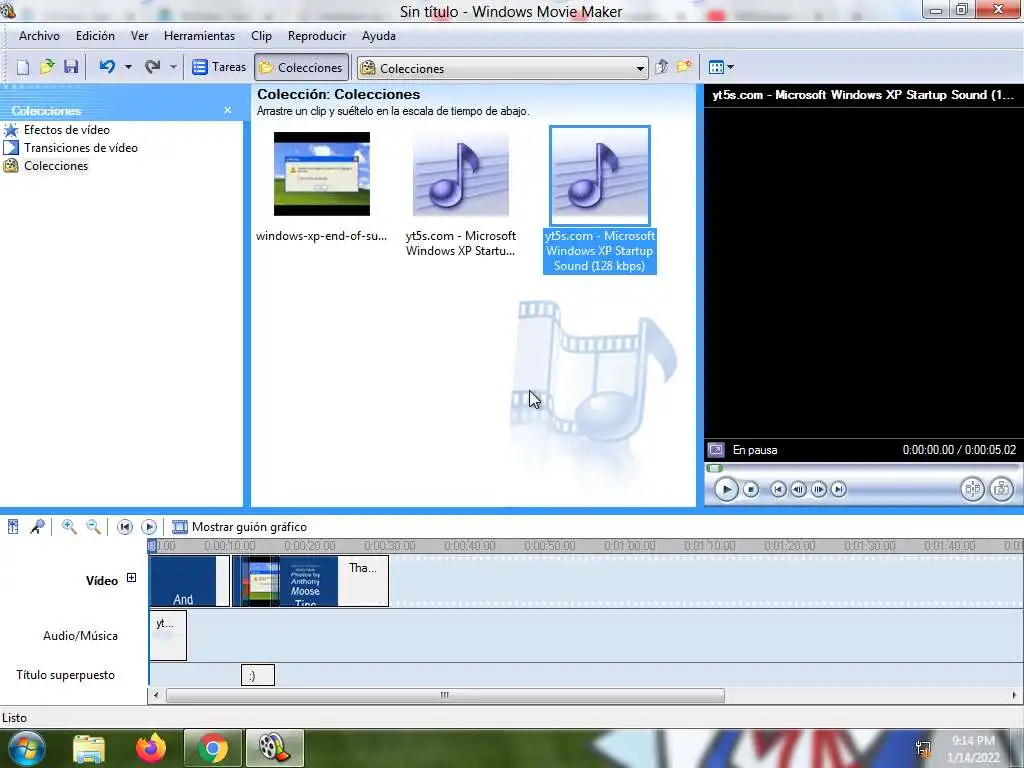Click the timeline scroll right arrow

(x=1014, y=696)
